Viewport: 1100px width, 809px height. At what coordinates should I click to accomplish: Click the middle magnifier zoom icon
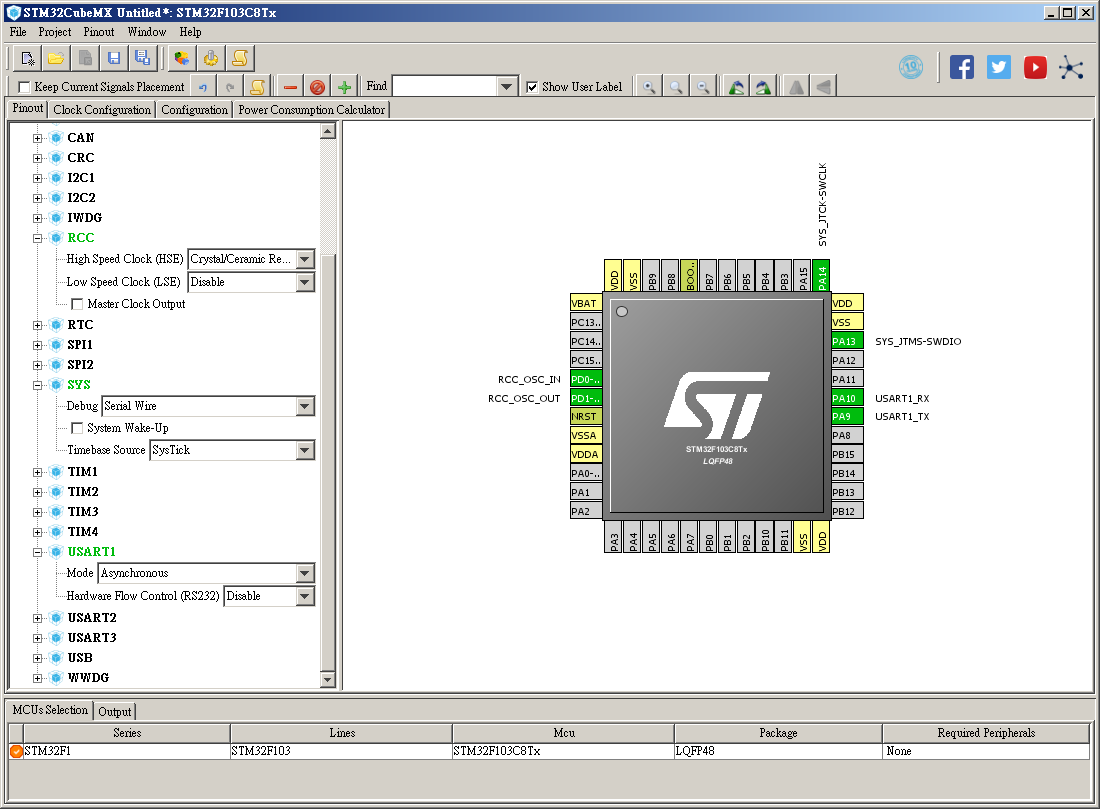point(676,87)
